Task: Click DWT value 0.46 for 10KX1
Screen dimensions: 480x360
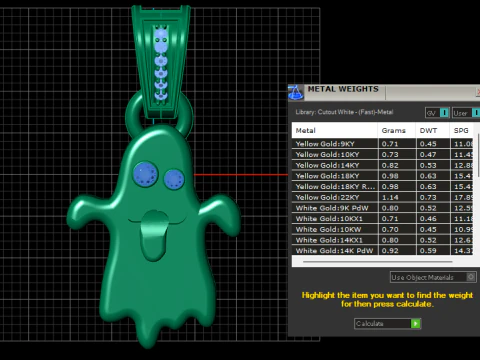Action: point(428,219)
